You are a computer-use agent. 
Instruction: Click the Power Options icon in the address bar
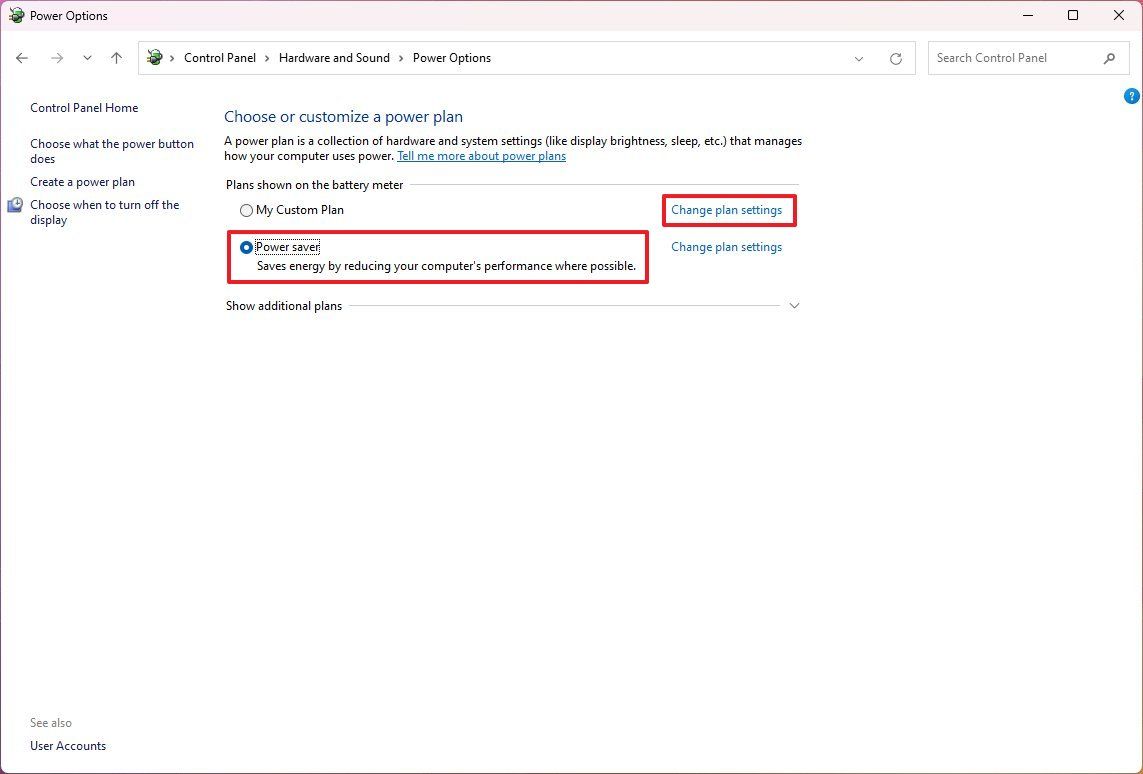[154, 58]
